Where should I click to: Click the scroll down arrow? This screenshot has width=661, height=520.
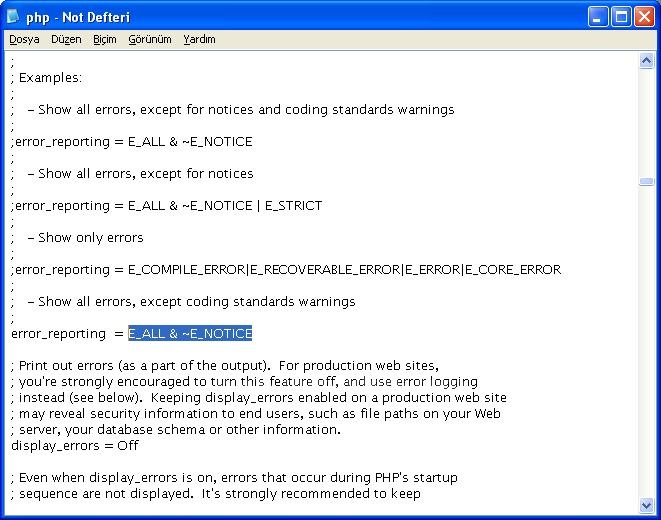pyautogui.click(x=646, y=505)
